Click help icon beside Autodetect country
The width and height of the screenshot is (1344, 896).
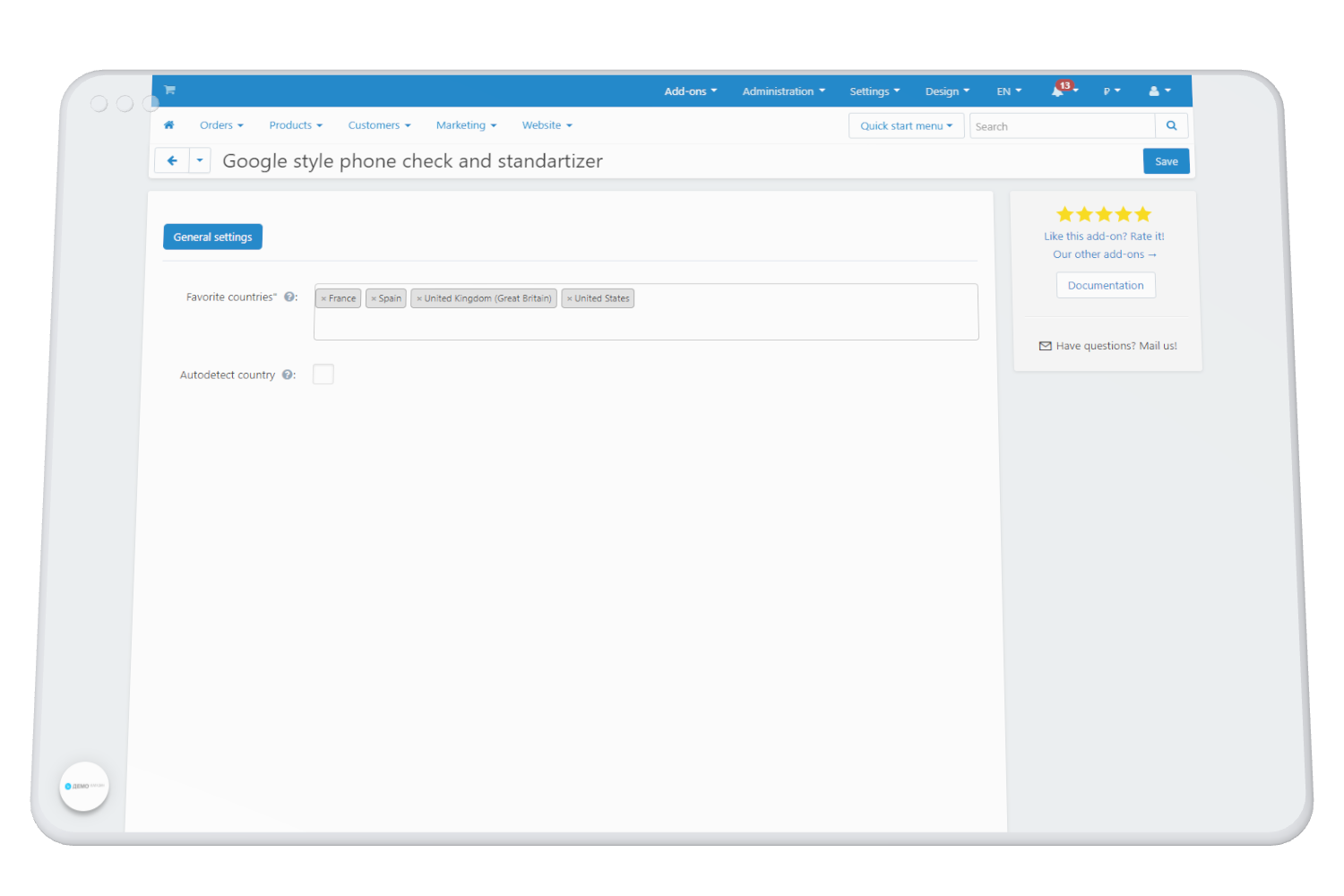pyautogui.click(x=288, y=375)
